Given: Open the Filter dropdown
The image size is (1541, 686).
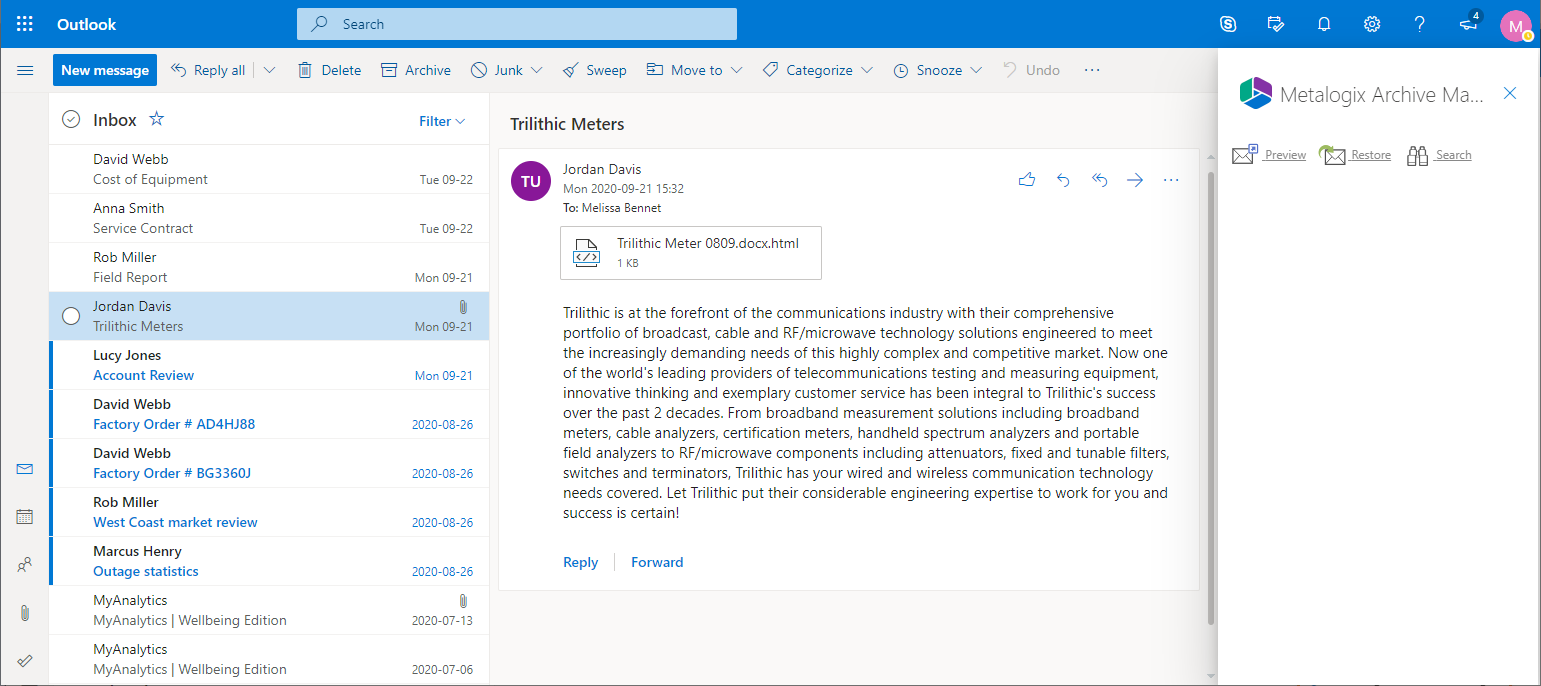Looking at the screenshot, I should (442, 121).
